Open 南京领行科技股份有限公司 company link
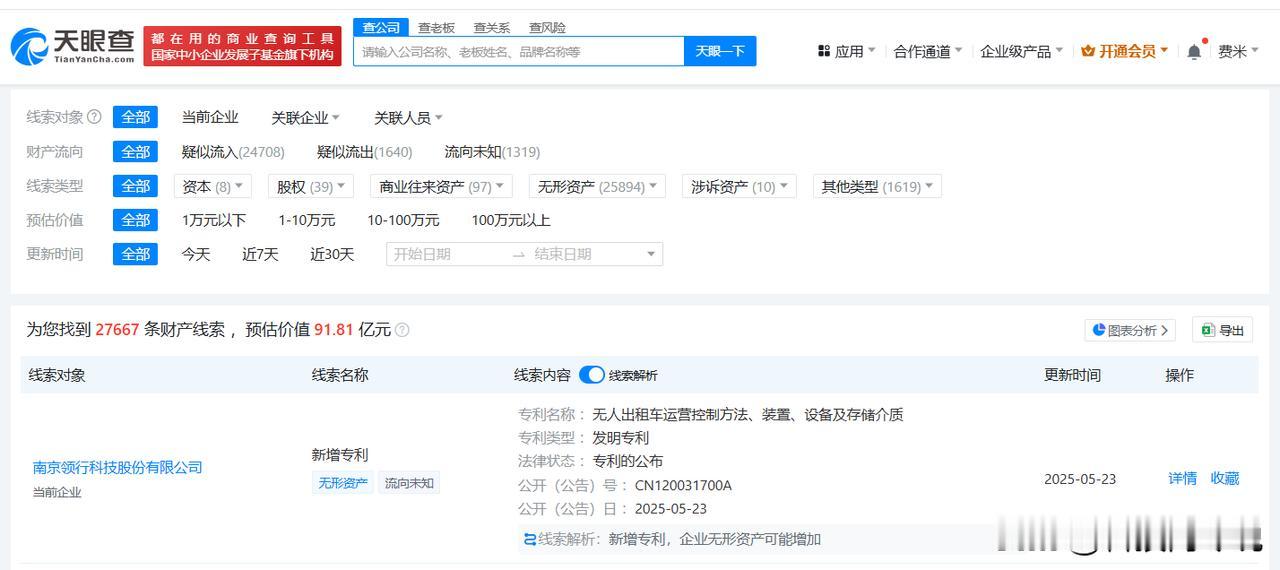The image size is (1280, 570). (x=118, y=467)
